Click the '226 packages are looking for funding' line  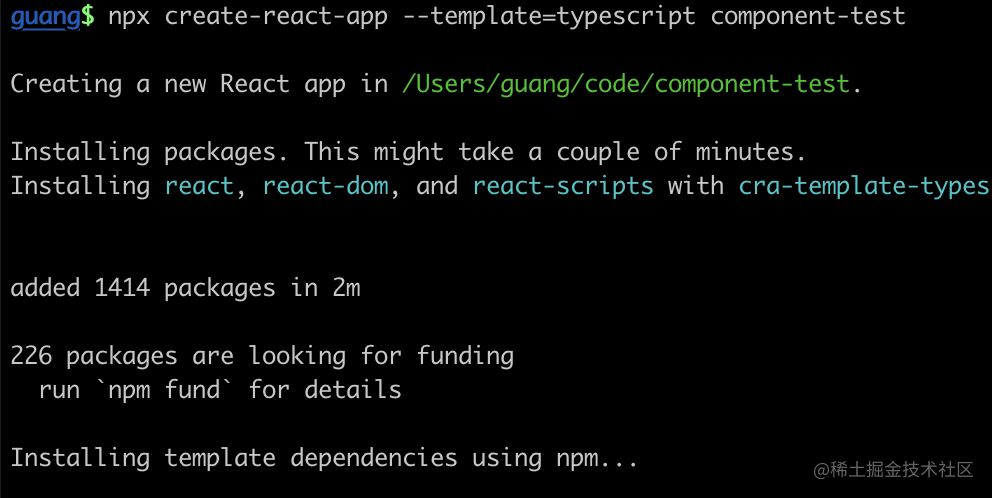click(262, 356)
